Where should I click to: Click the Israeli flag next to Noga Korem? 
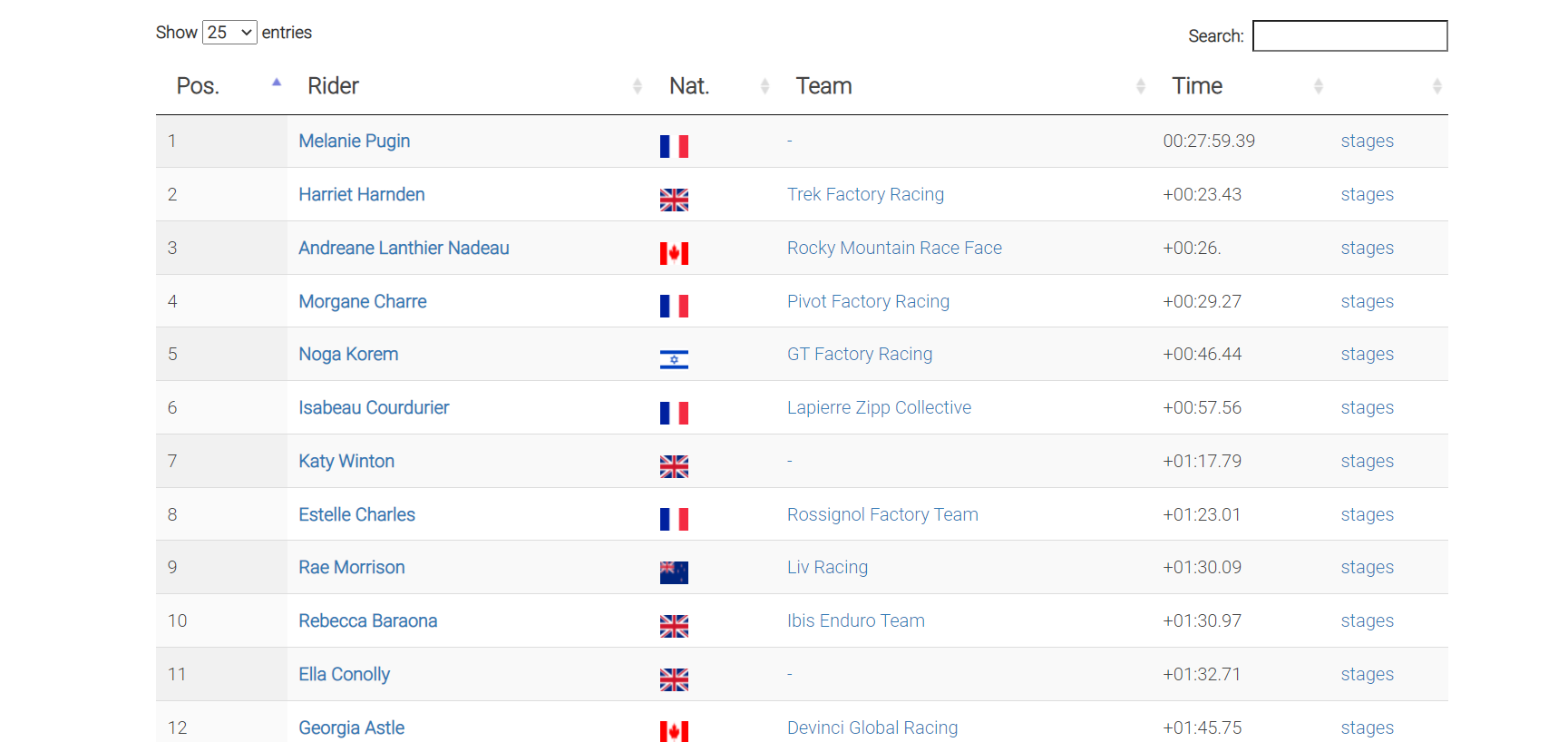coord(674,360)
